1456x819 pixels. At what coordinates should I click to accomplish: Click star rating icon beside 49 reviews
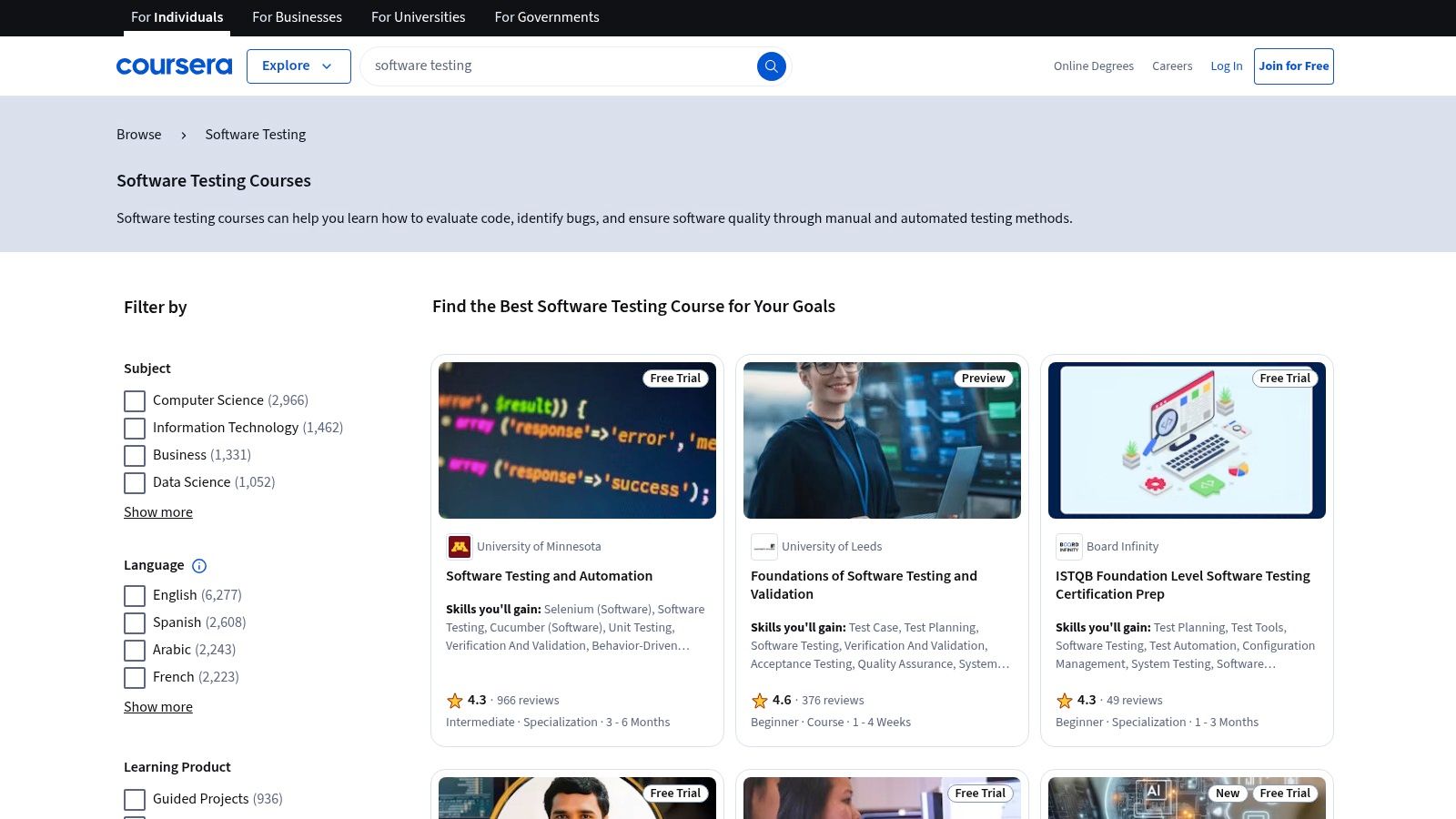(1065, 701)
